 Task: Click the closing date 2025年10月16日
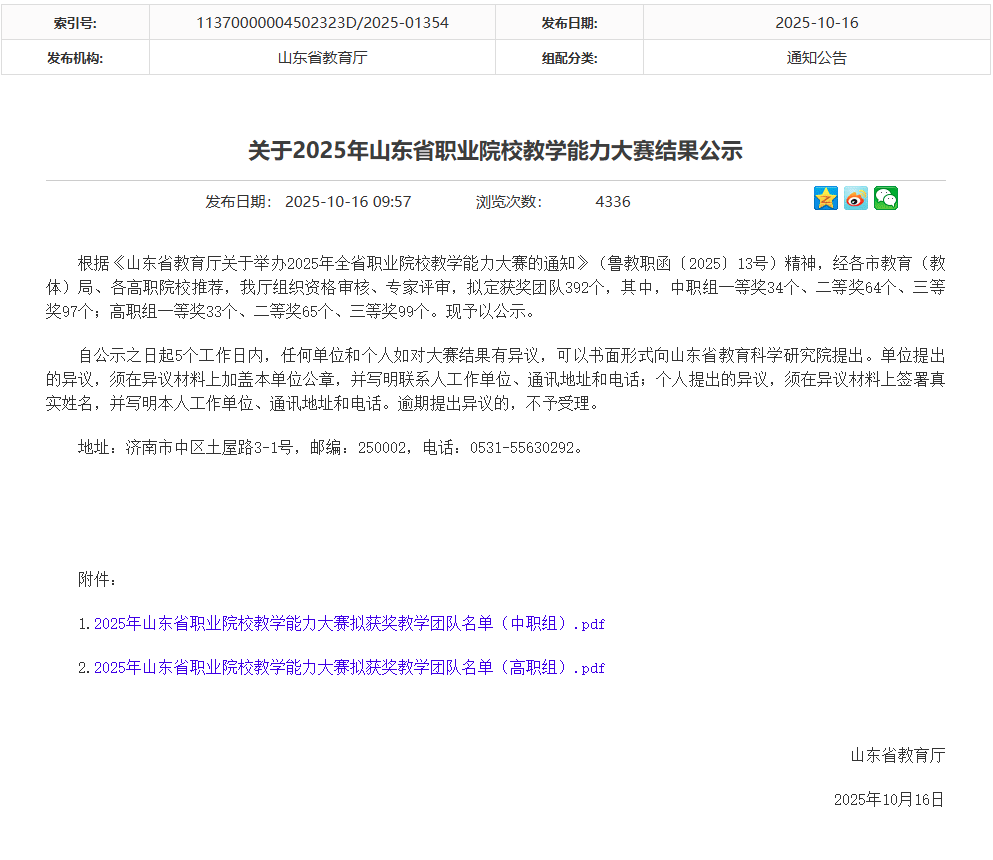point(889,800)
